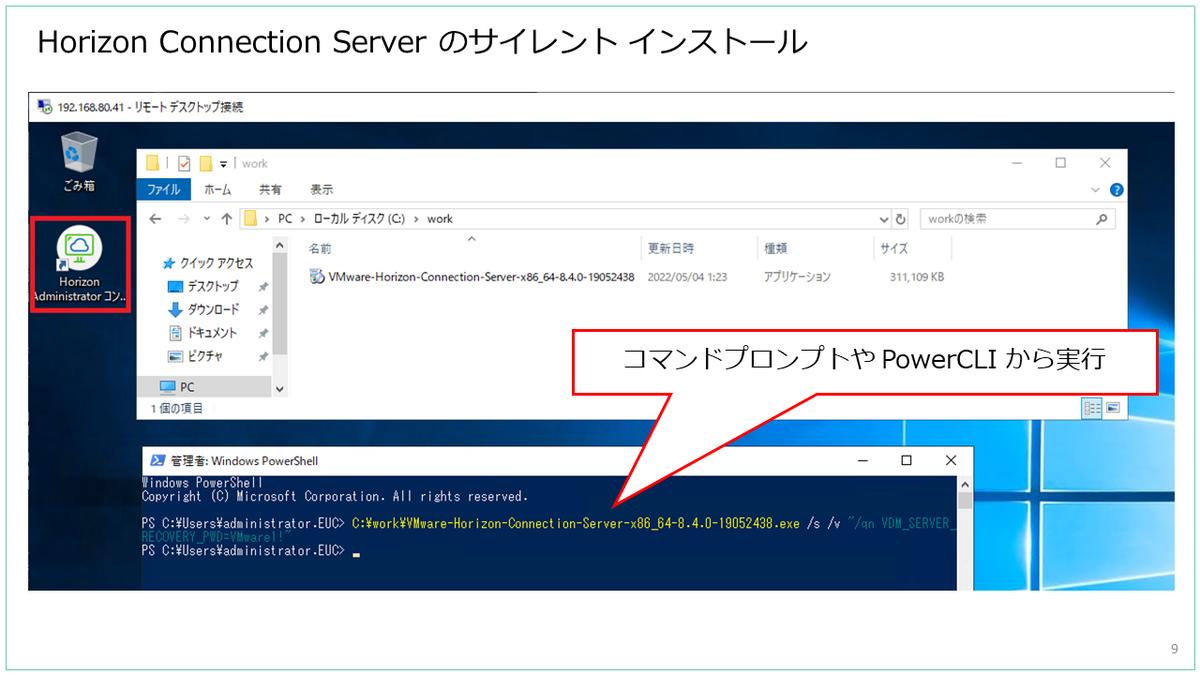Go up one folder level in Explorer
Screen dimensions: 1200x675
click(227, 218)
